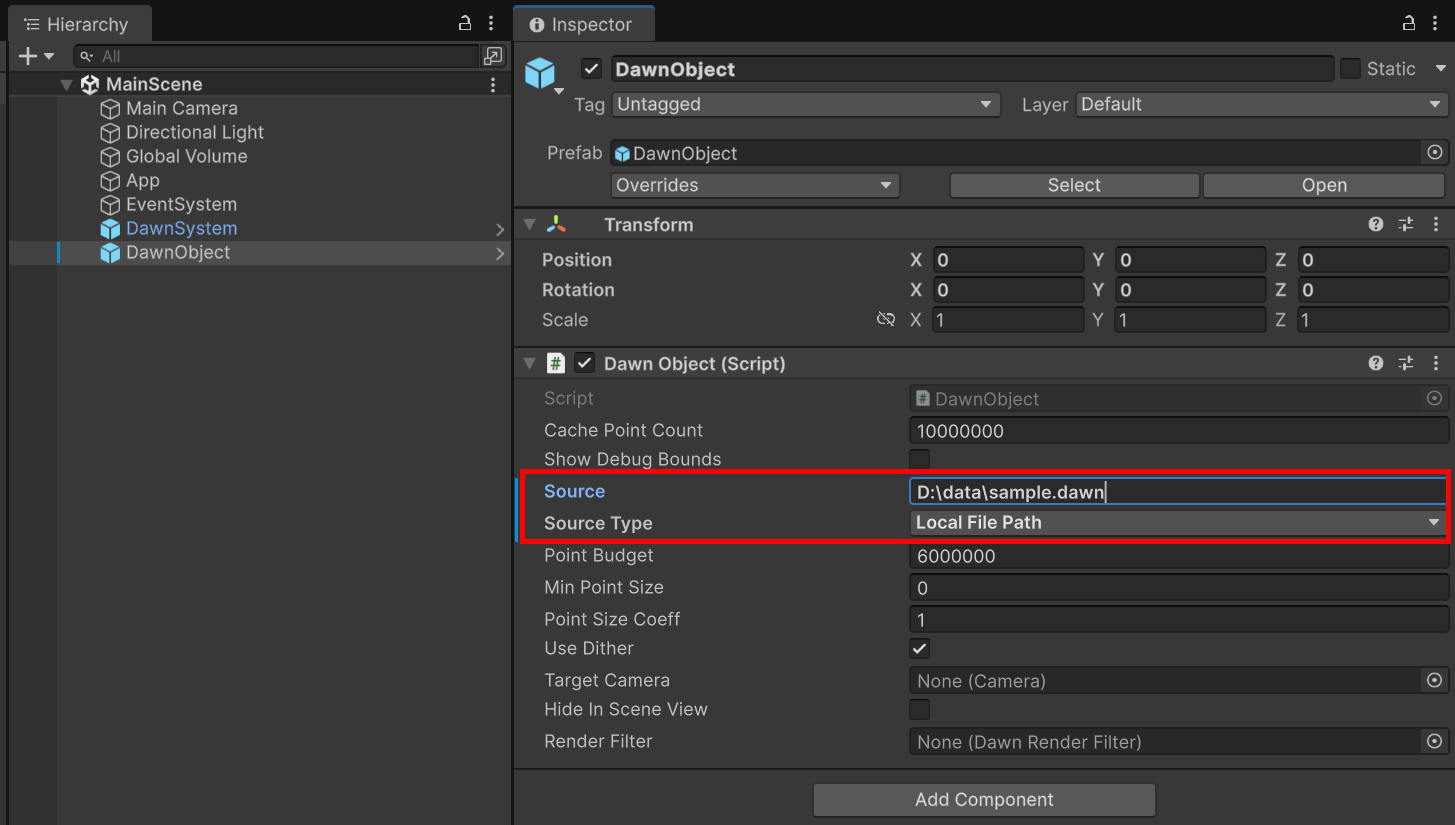This screenshot has width=1455, height=825.
Task: Toggle the Use Dither checkbox
Action: point(919,648)
